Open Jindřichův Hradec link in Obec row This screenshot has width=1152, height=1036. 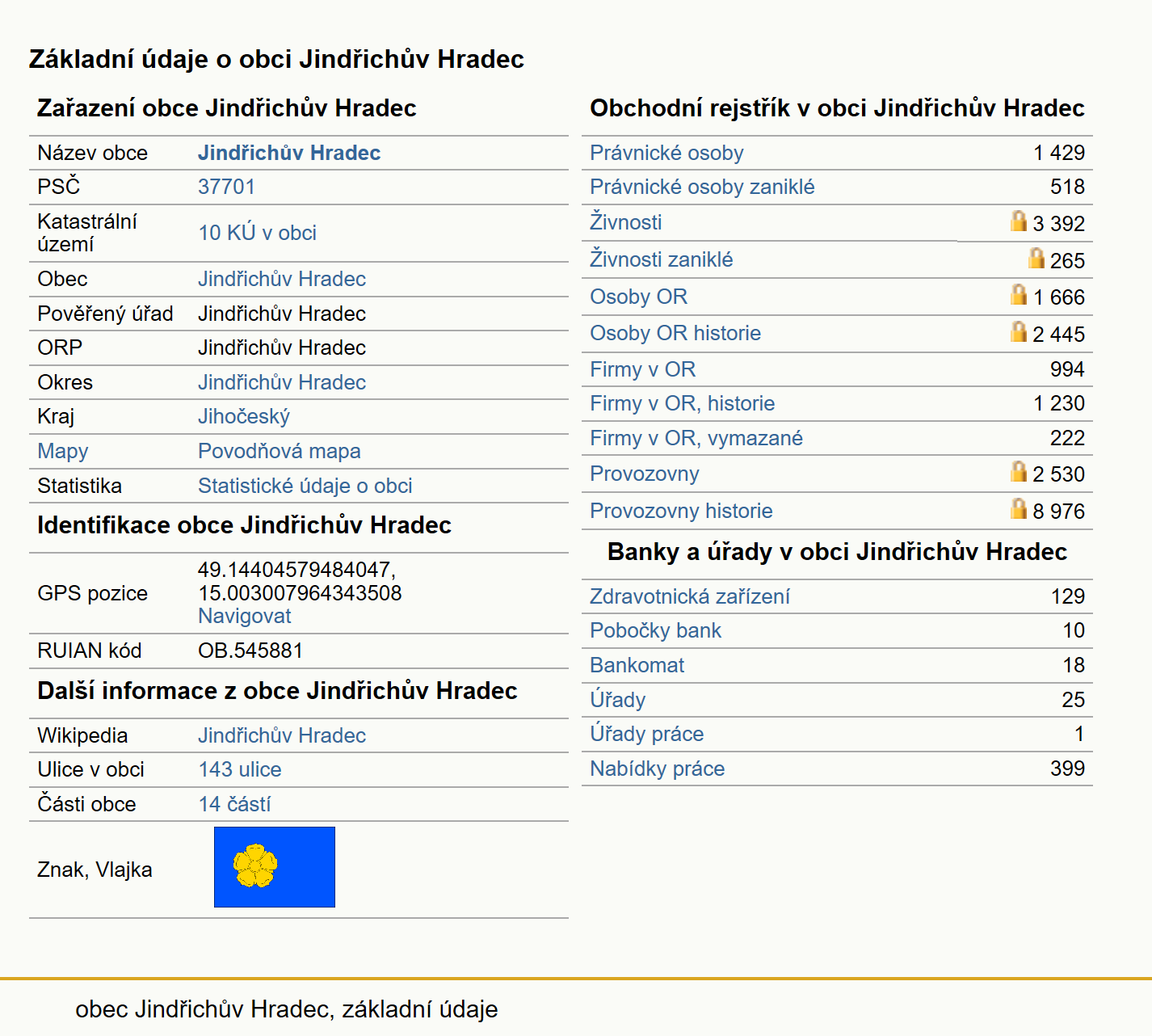point(282,279)
